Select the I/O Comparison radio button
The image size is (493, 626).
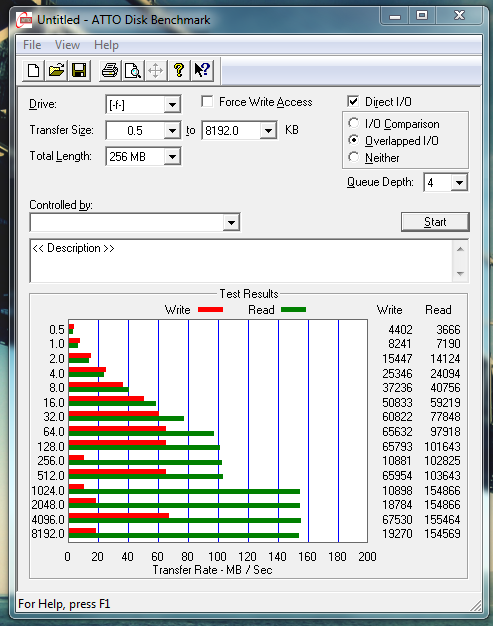tap(353, 123)
